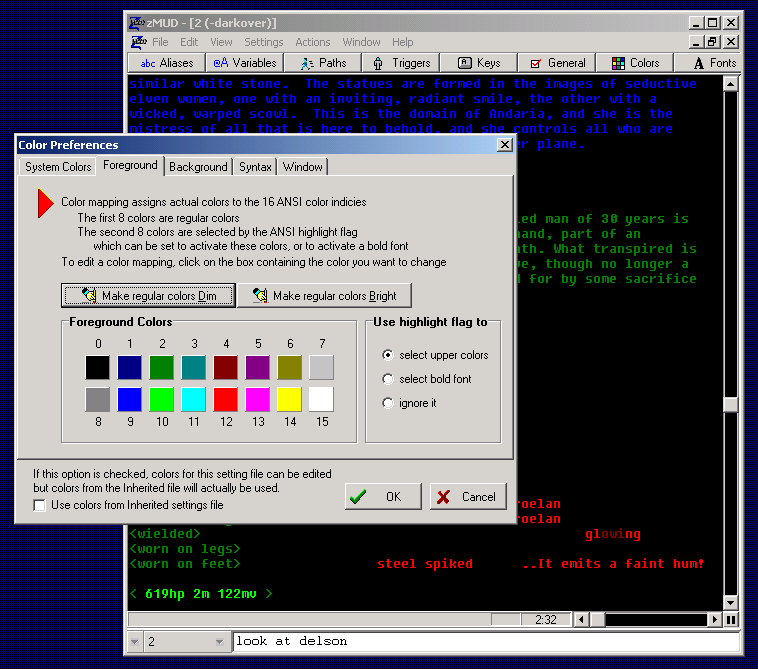
Task: Click Make regular colors Dim button
Action: (x=148, y=295)
